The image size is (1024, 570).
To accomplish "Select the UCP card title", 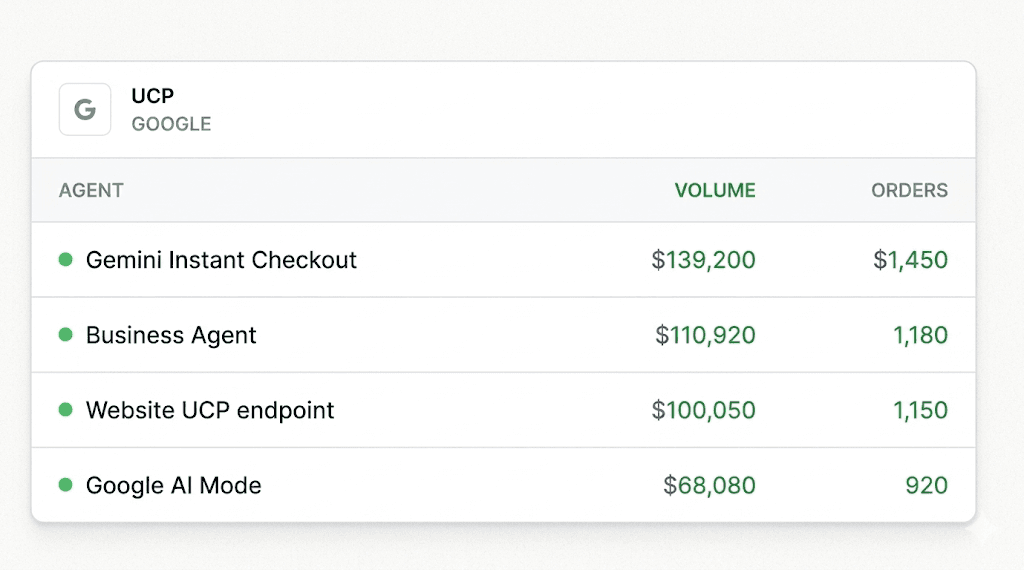I will [153, 96].
